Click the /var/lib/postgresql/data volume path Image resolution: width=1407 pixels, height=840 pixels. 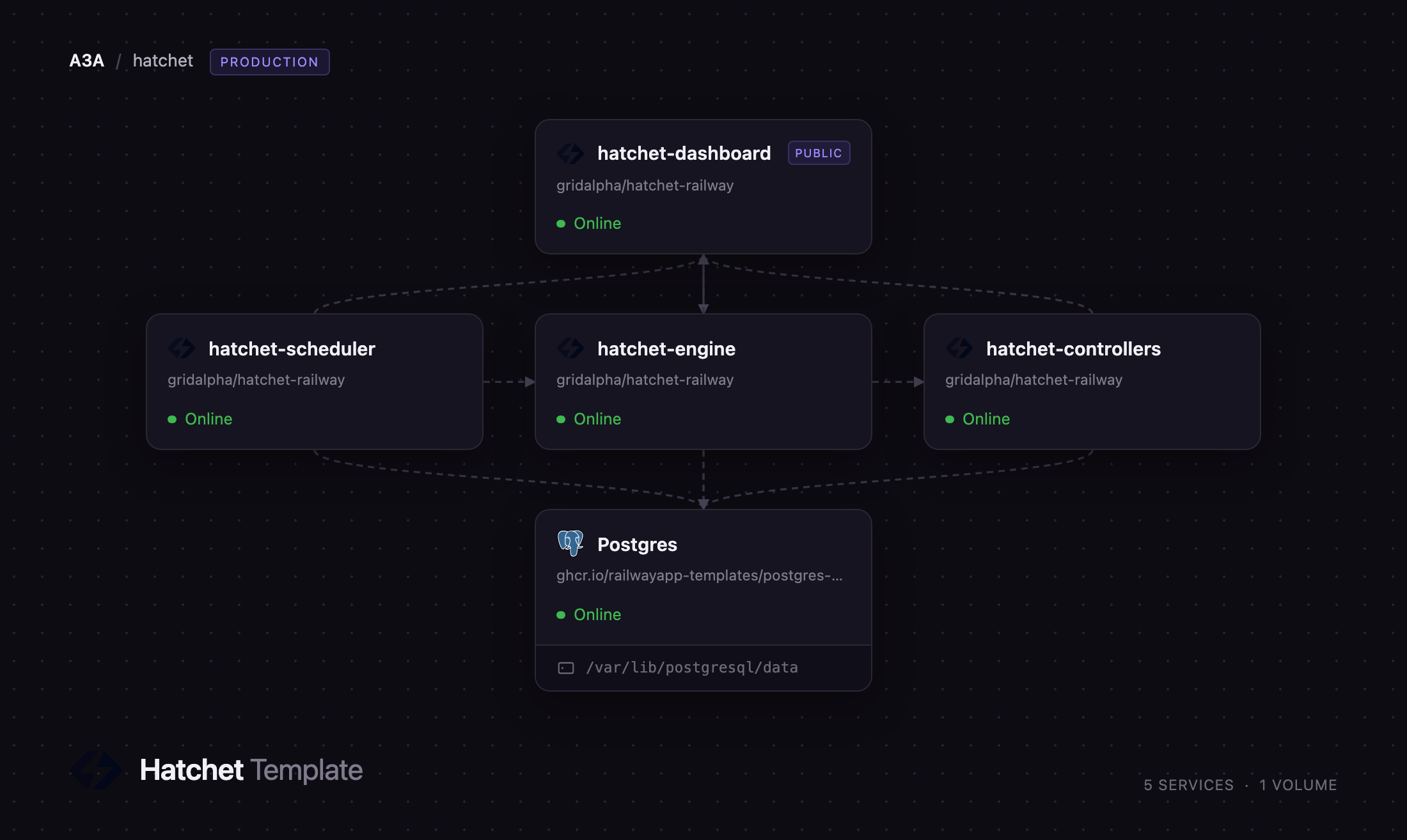point(692,668)
